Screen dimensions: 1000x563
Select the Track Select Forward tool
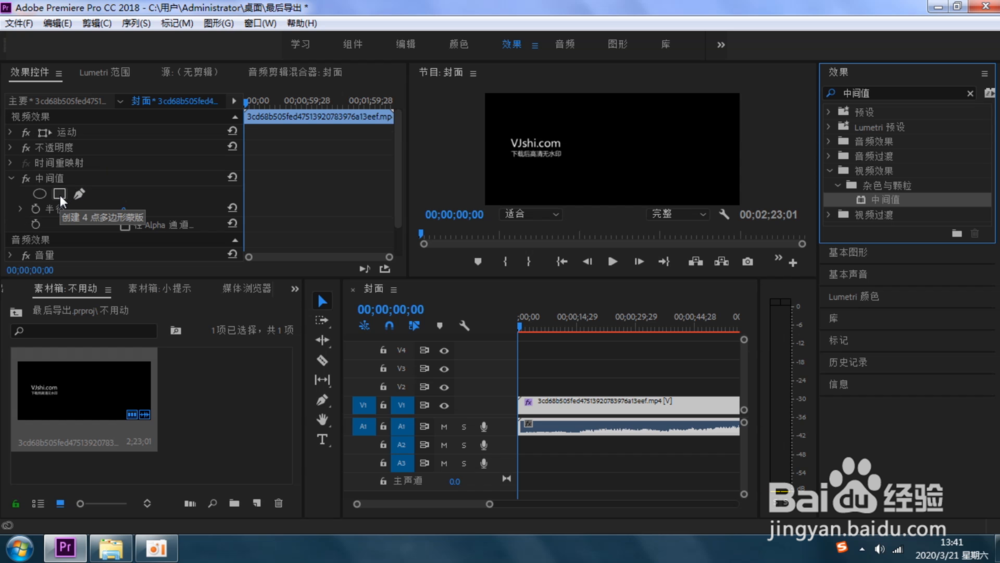coord(322,320)
